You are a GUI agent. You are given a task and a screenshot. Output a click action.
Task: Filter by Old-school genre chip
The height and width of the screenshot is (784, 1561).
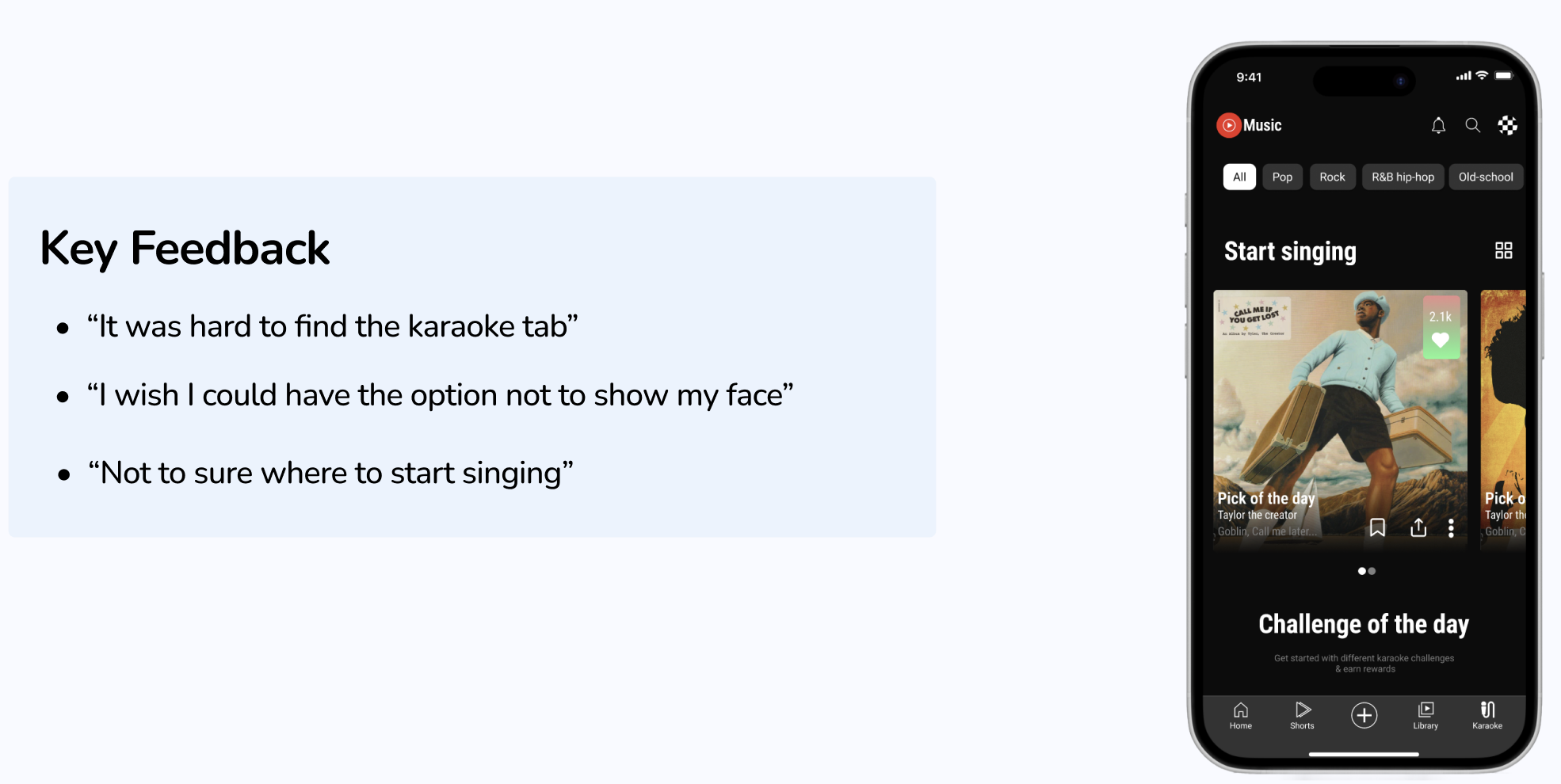click(1486, 177)
